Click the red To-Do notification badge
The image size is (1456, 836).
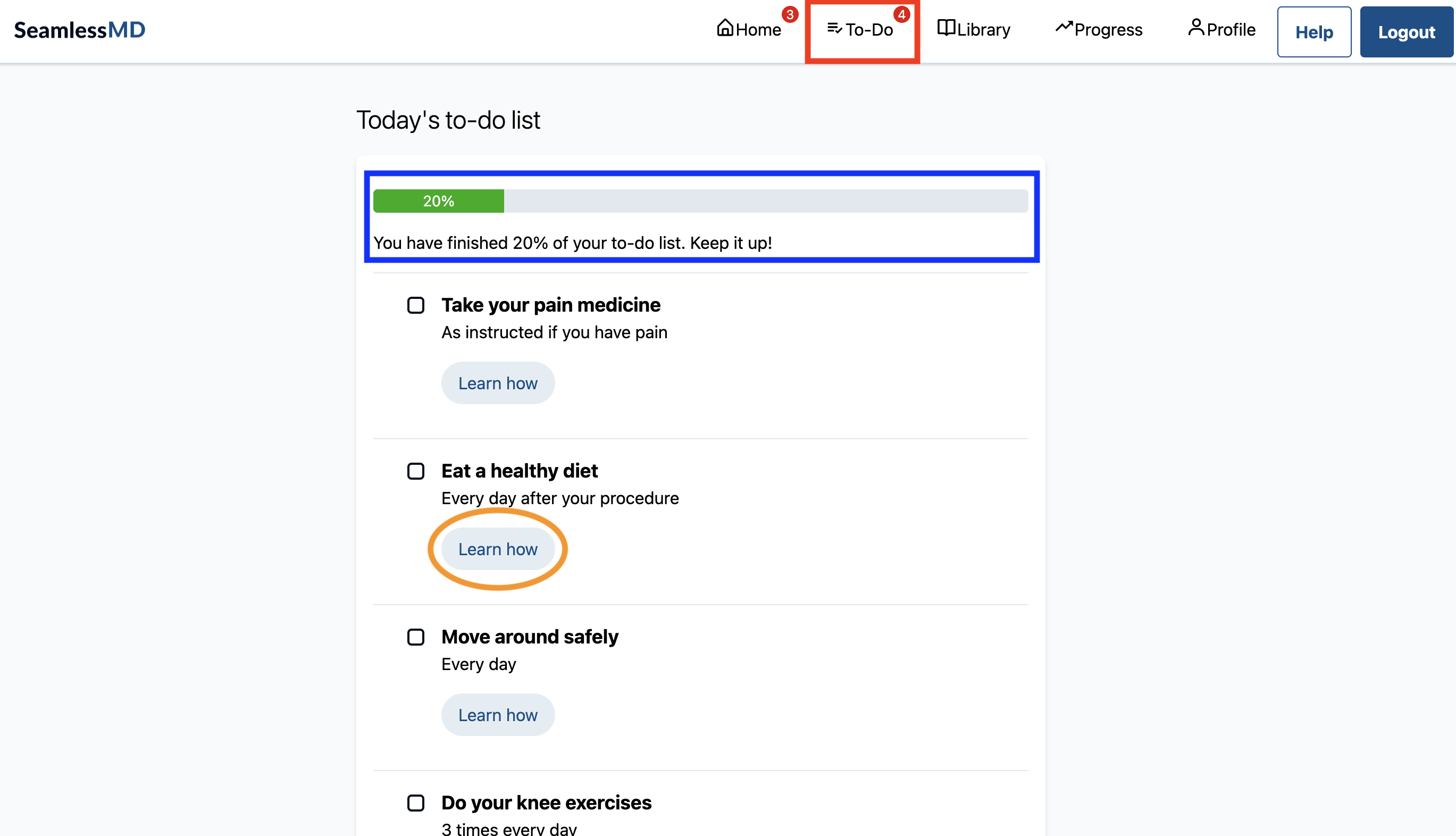pos(901,14)
